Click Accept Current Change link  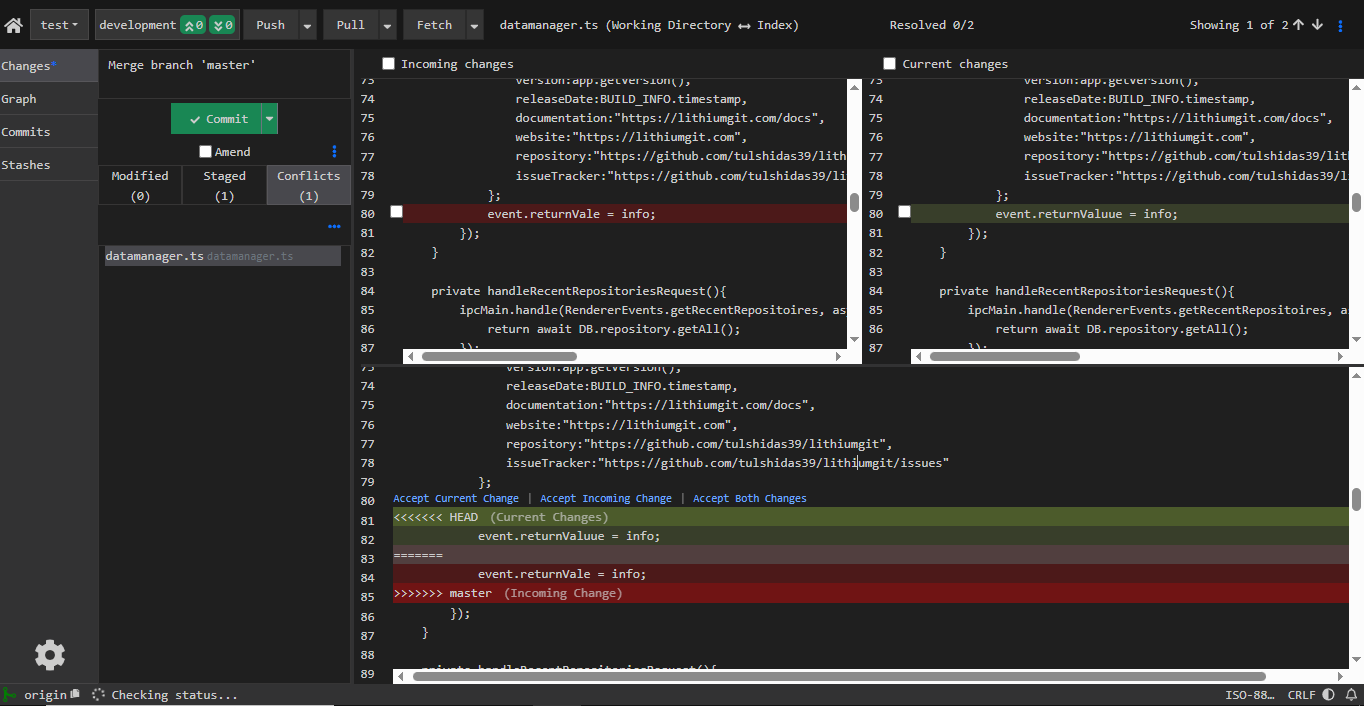[456, 498]
